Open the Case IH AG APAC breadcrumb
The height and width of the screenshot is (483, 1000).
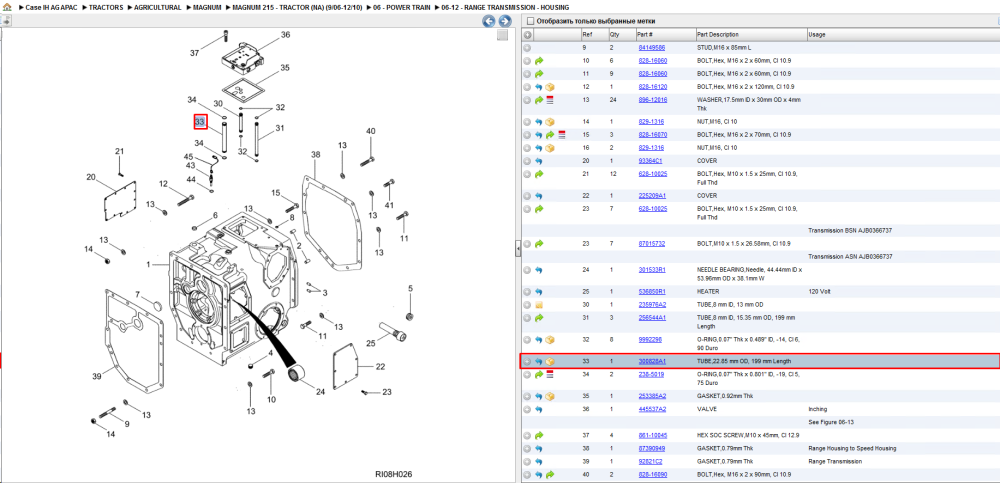point(51,7)
